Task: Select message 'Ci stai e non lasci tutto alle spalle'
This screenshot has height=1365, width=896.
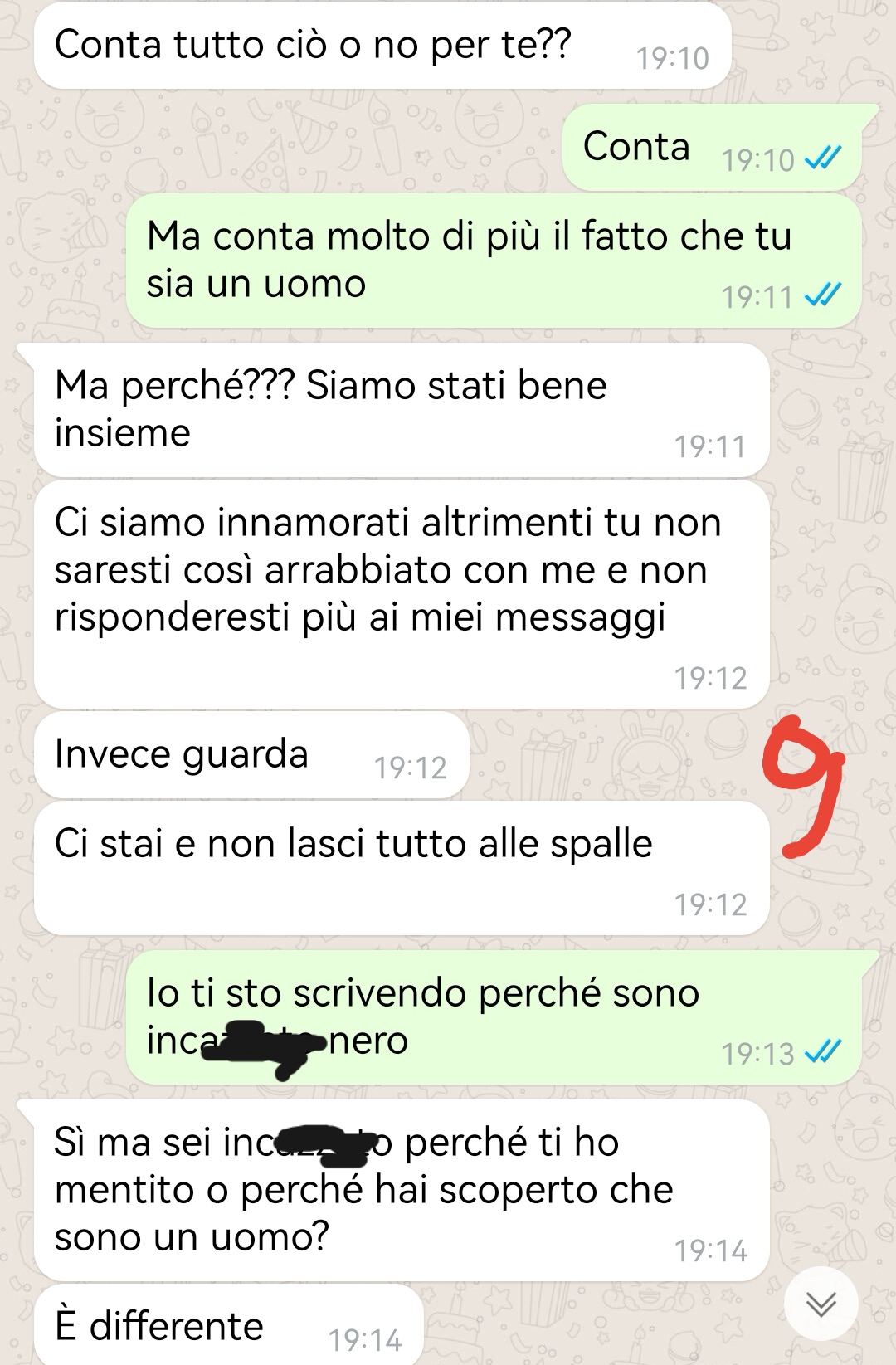Action: tap(402, 868)
